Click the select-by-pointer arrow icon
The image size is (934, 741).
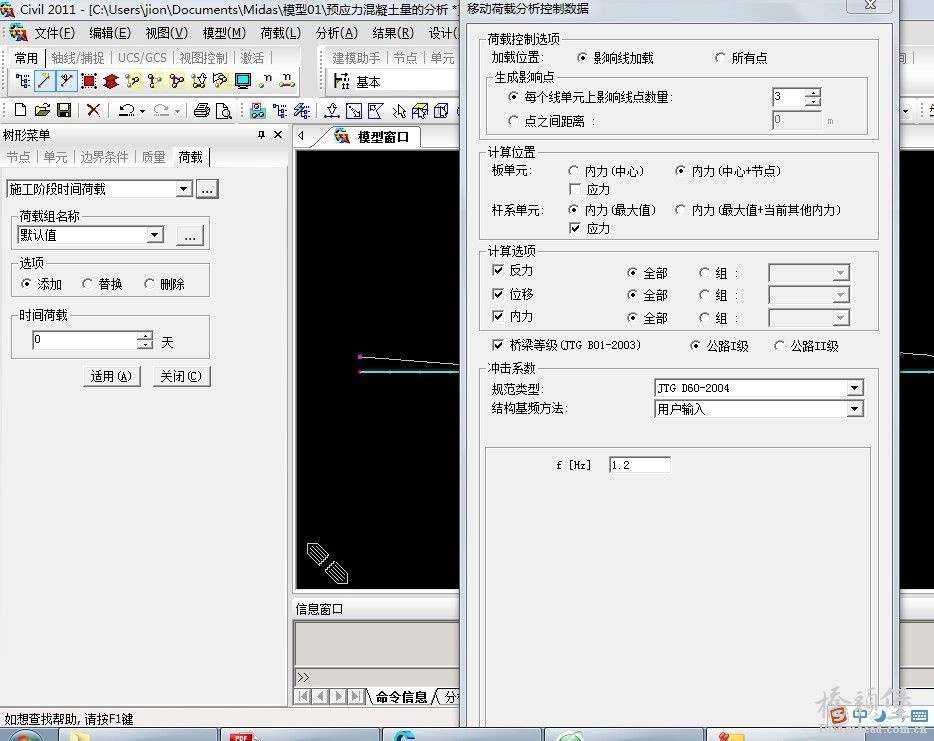pos(398,110)
